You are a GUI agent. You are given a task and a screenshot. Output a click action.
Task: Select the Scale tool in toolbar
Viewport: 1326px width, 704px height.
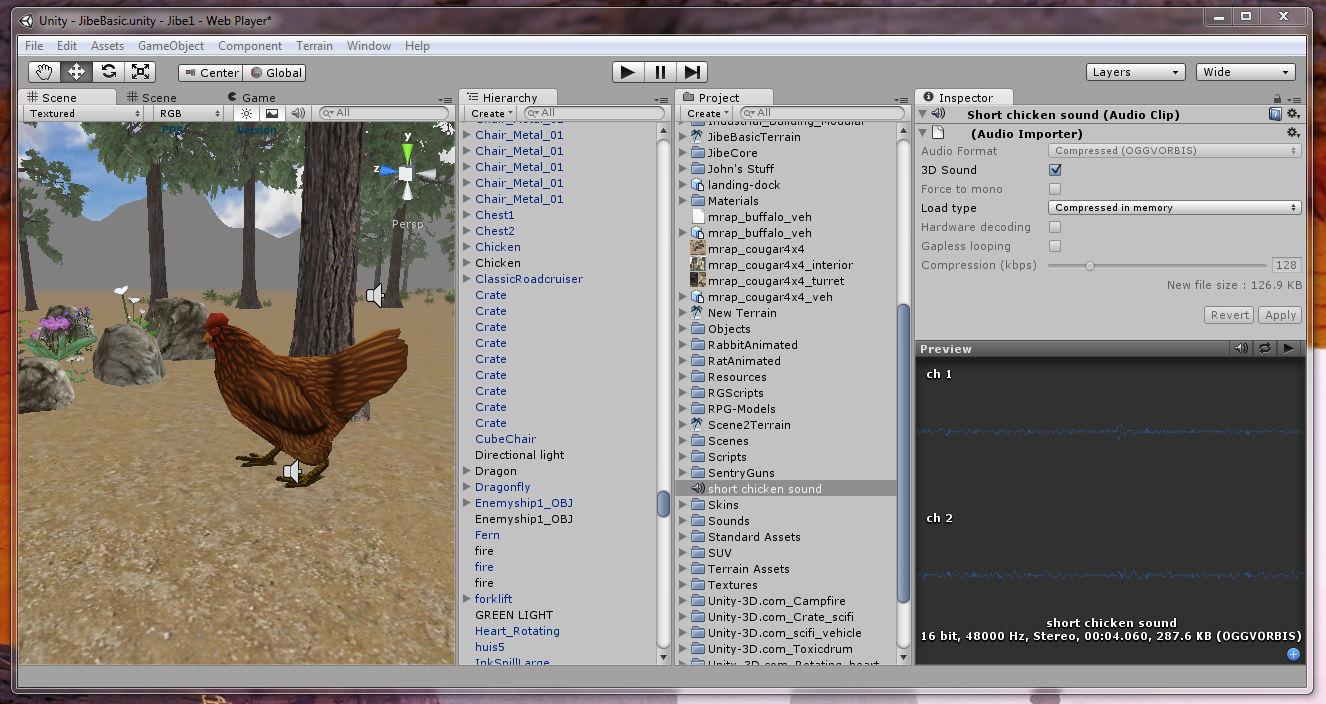pyautogui.click(x=140, y=72)
